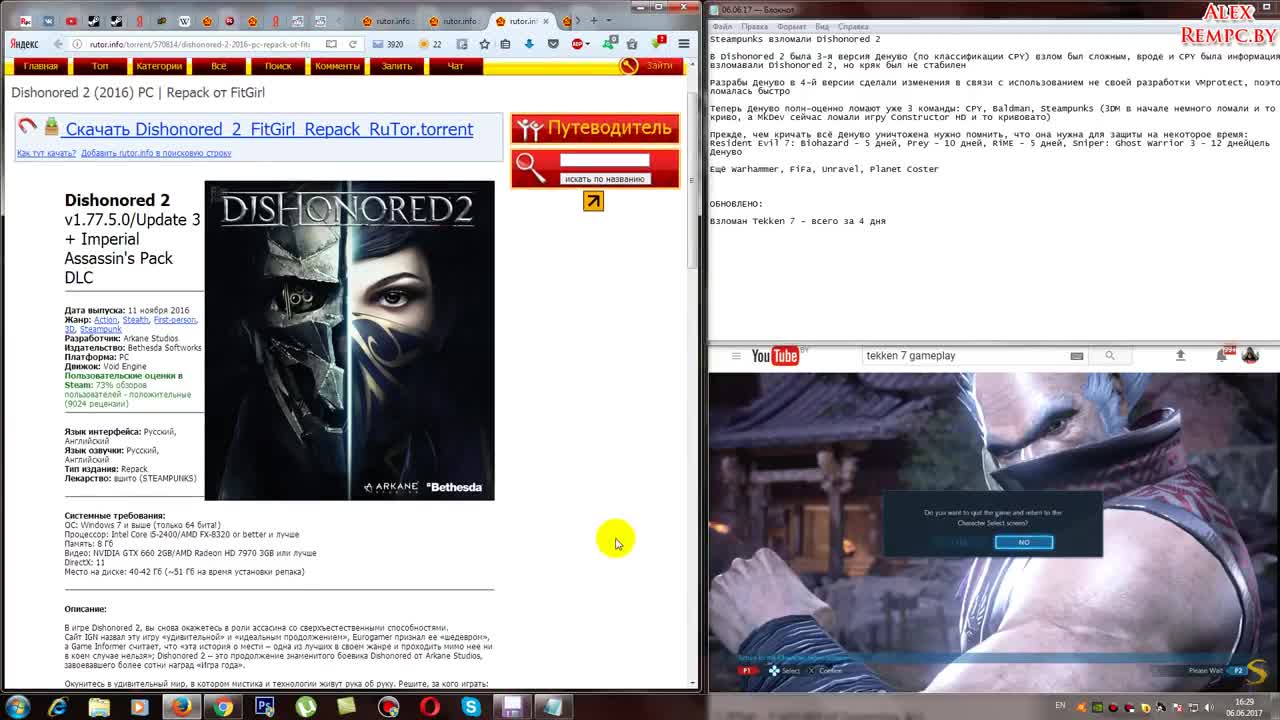Screen dimensions: 1280x720
Task: Reload the rutor.info page
Action: (x=353, y=44)
